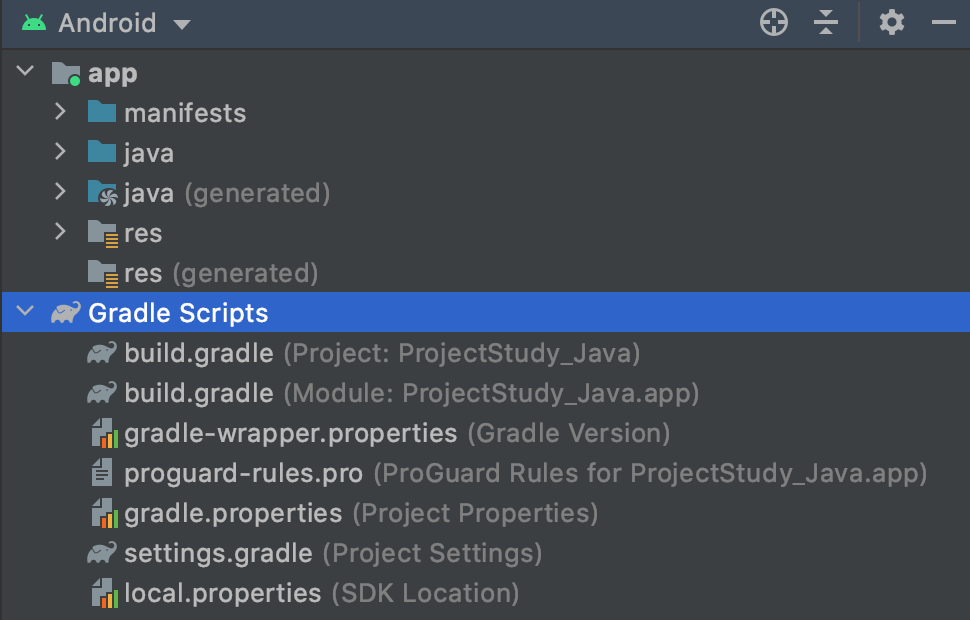Screen dimensions: 970x620
Task: Click the green Android robot icon
Action: pyautogui.click(x=34, y=23)
